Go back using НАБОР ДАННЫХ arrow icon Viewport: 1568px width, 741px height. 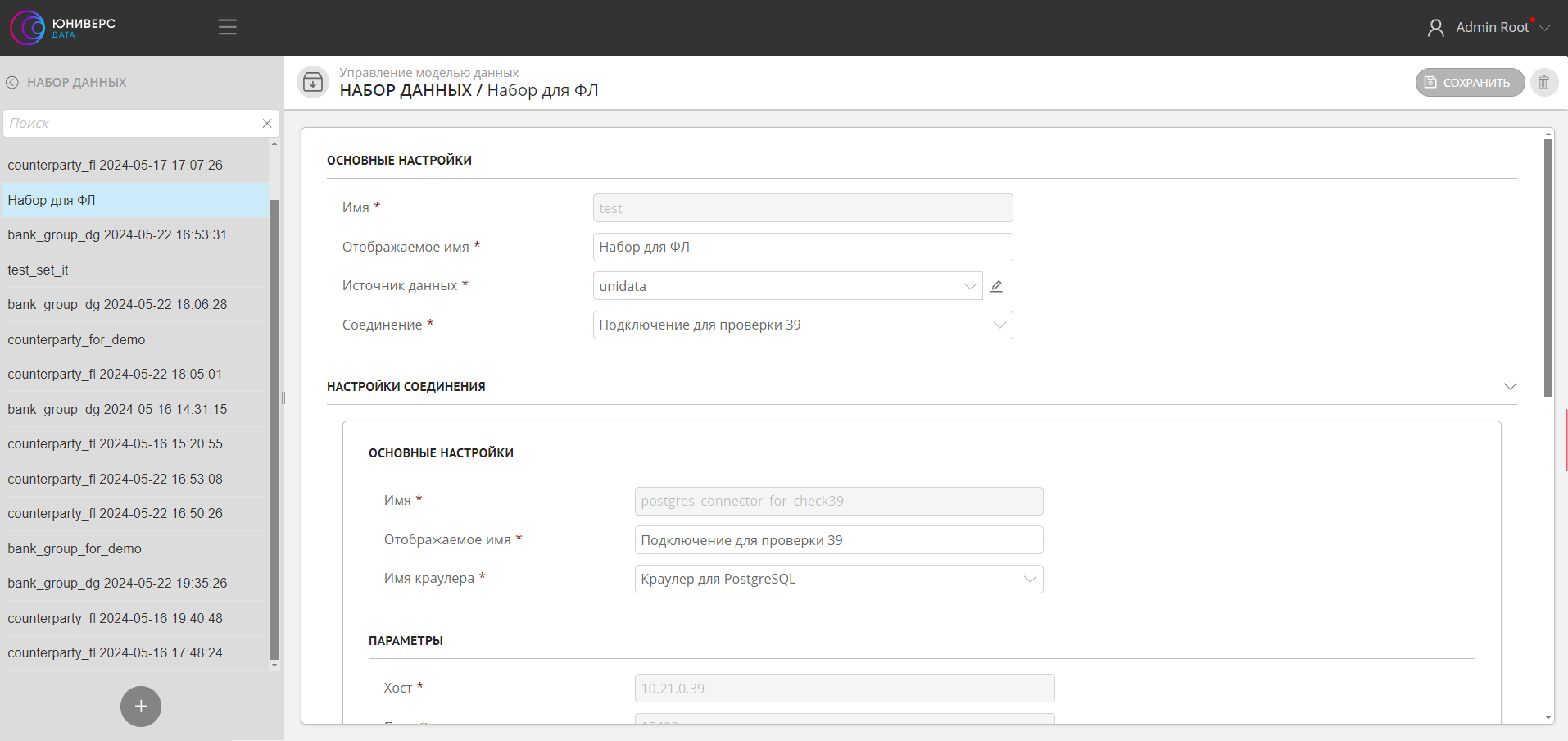[12, 82]
